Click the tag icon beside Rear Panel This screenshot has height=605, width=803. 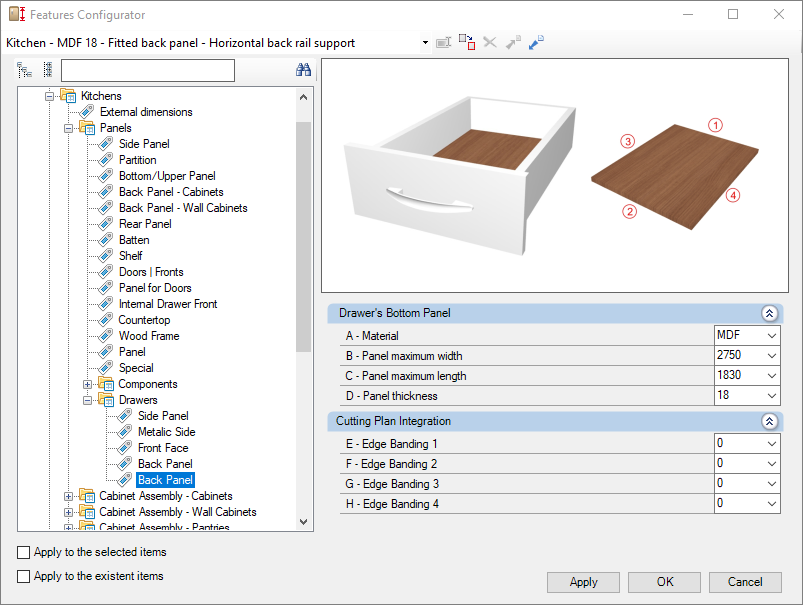[x=105, y=224]
